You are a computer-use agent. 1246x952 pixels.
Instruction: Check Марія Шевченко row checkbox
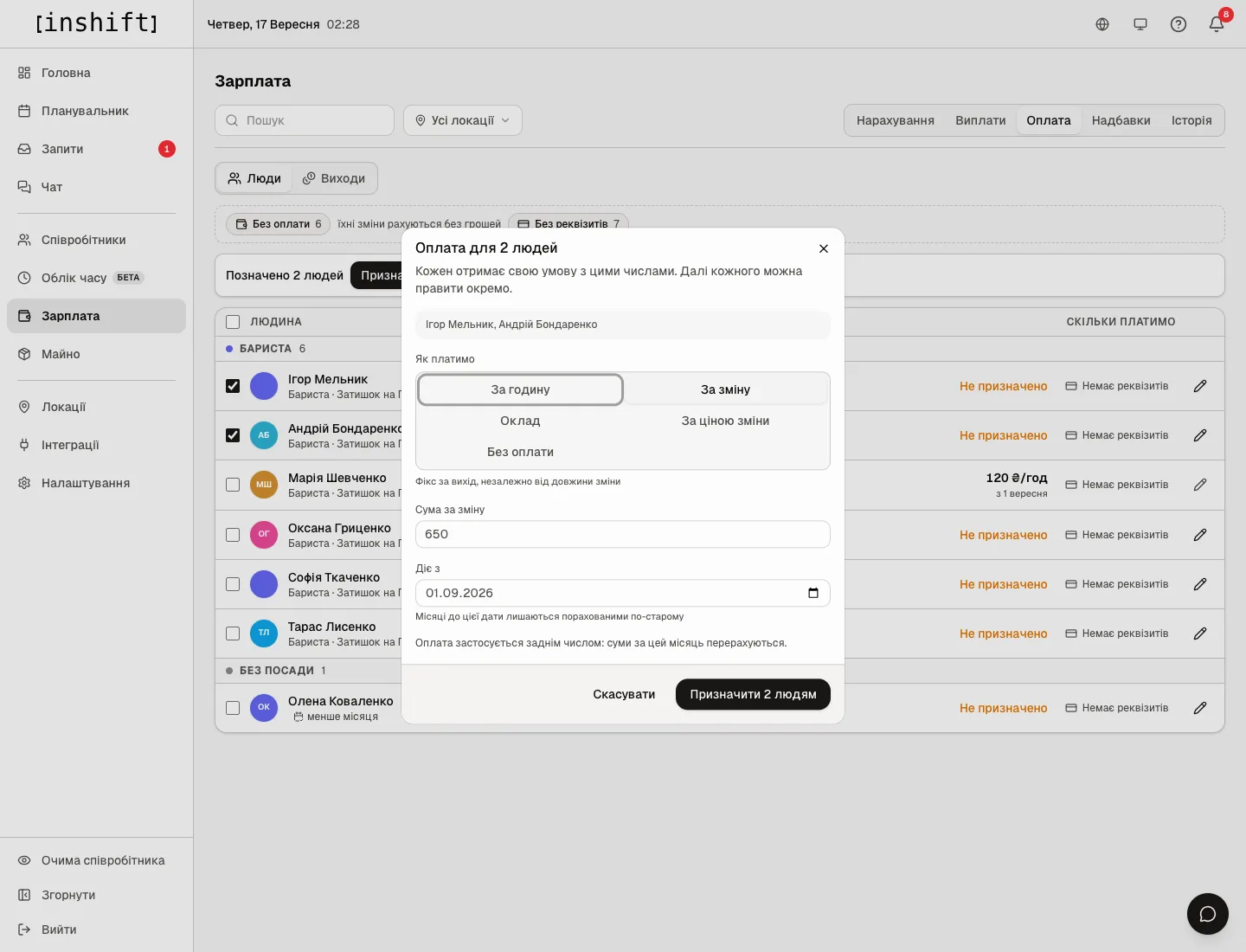(233, 485)
